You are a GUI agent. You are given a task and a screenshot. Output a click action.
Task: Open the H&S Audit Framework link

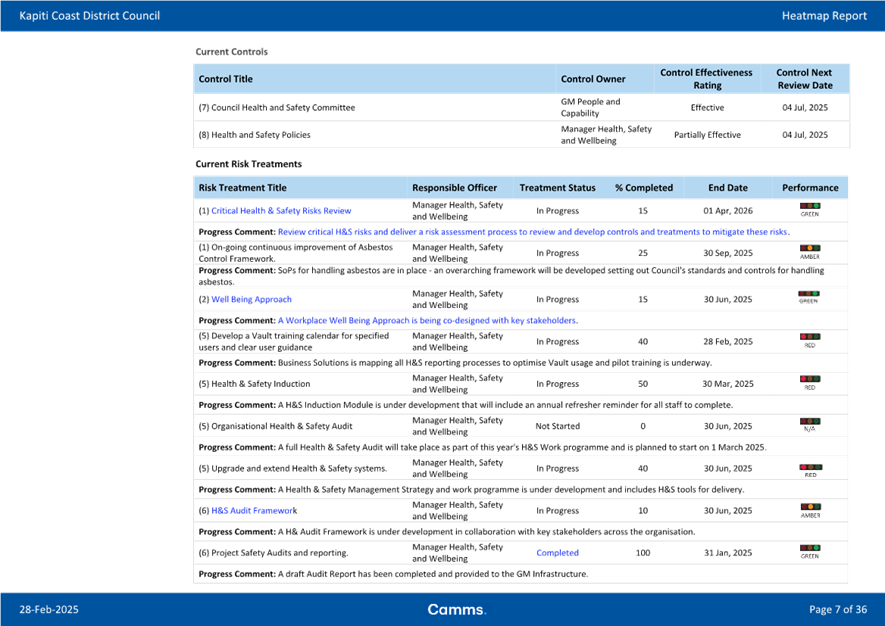[x=254, y=510]
